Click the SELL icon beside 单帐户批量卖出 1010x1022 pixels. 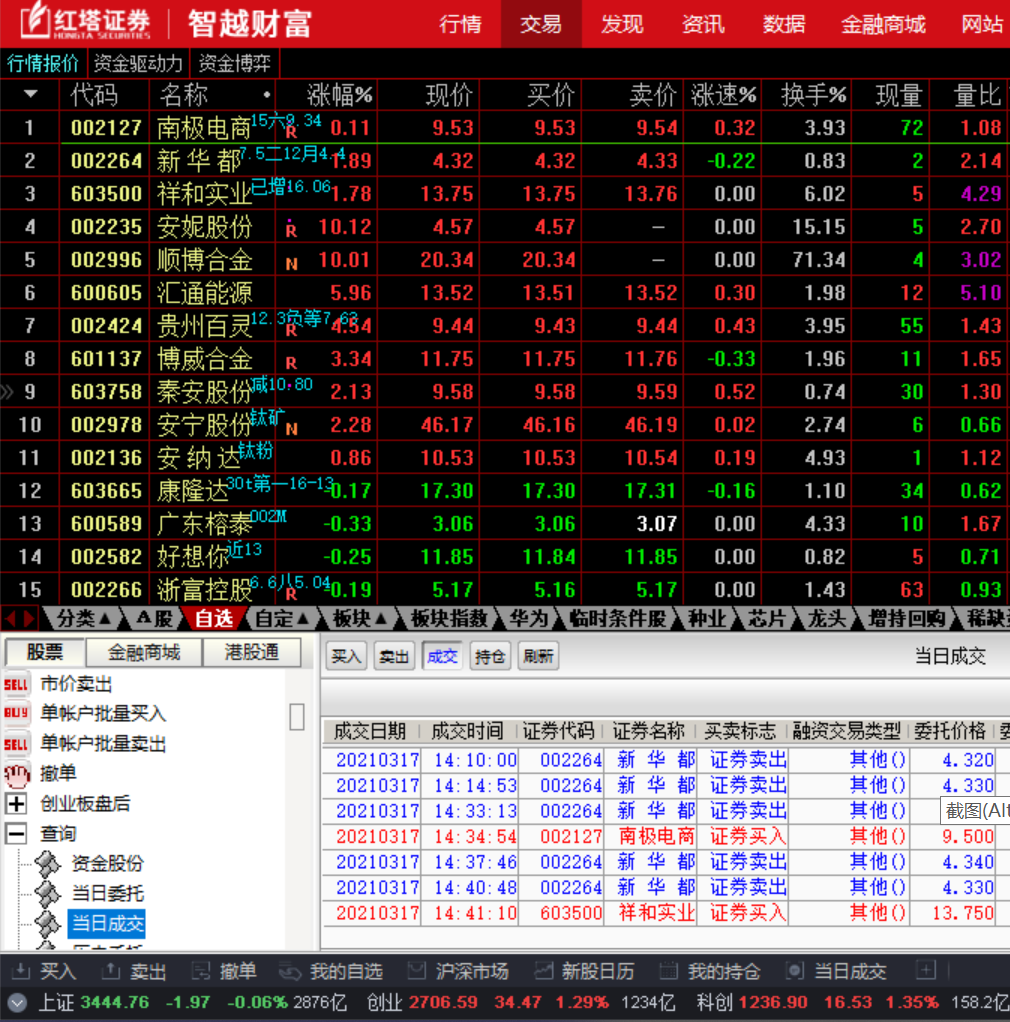pyautogui.click(x=16, y=744)
